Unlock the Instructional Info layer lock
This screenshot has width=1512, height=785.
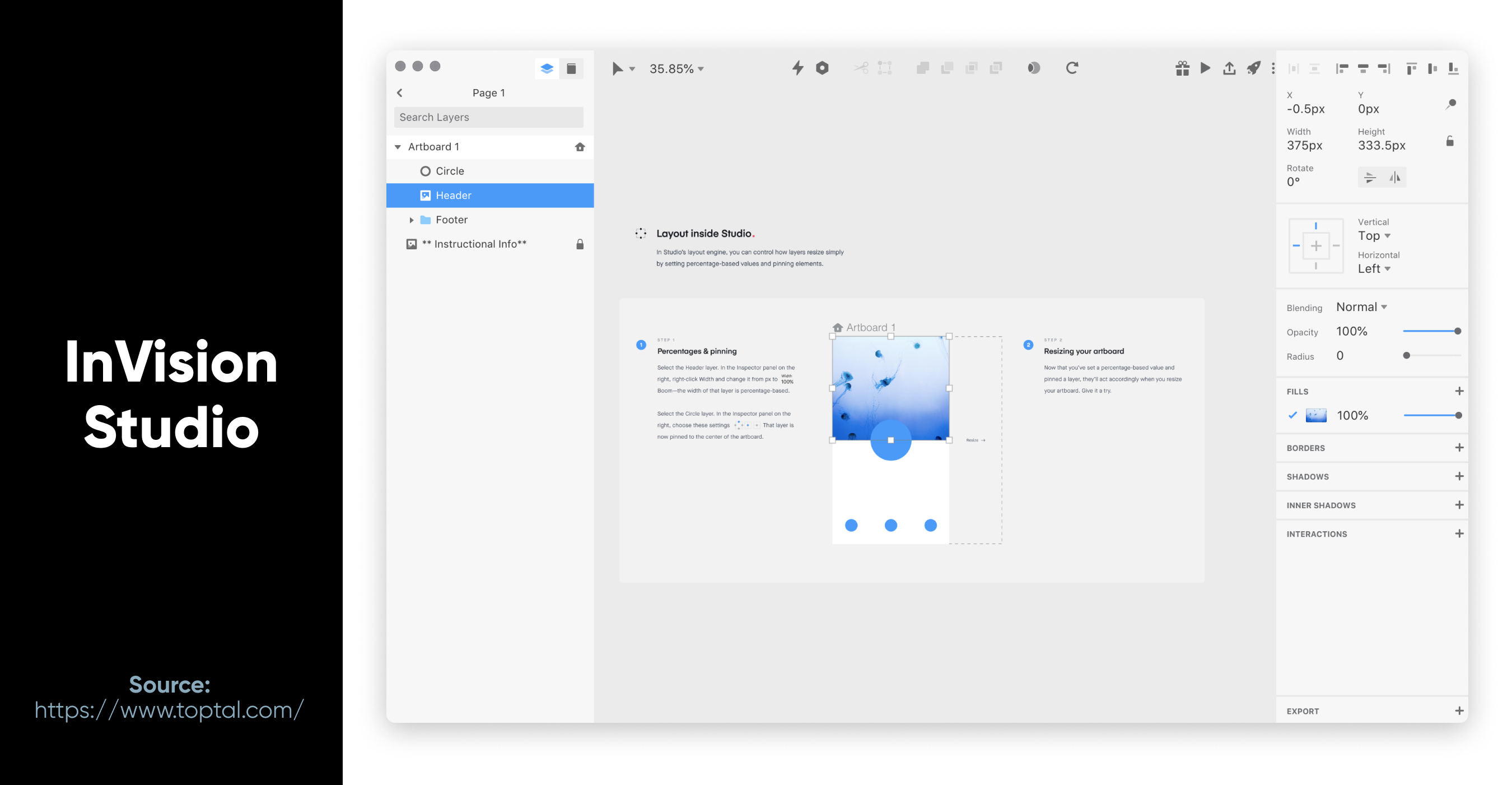(580, 244)
